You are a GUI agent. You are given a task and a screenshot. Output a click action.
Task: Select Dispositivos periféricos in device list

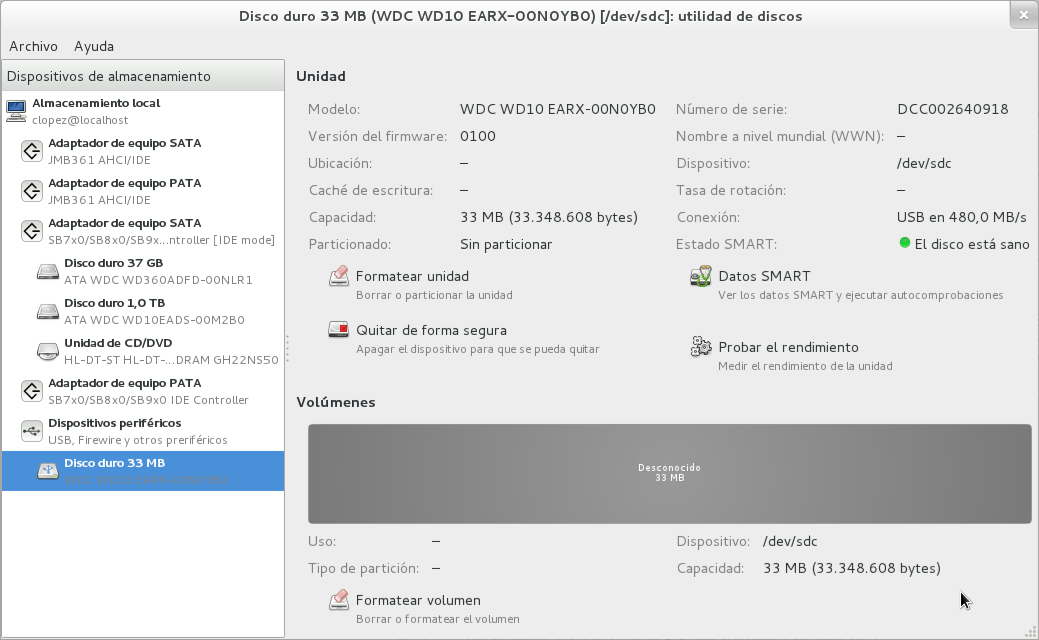click(x=143, y=431)
